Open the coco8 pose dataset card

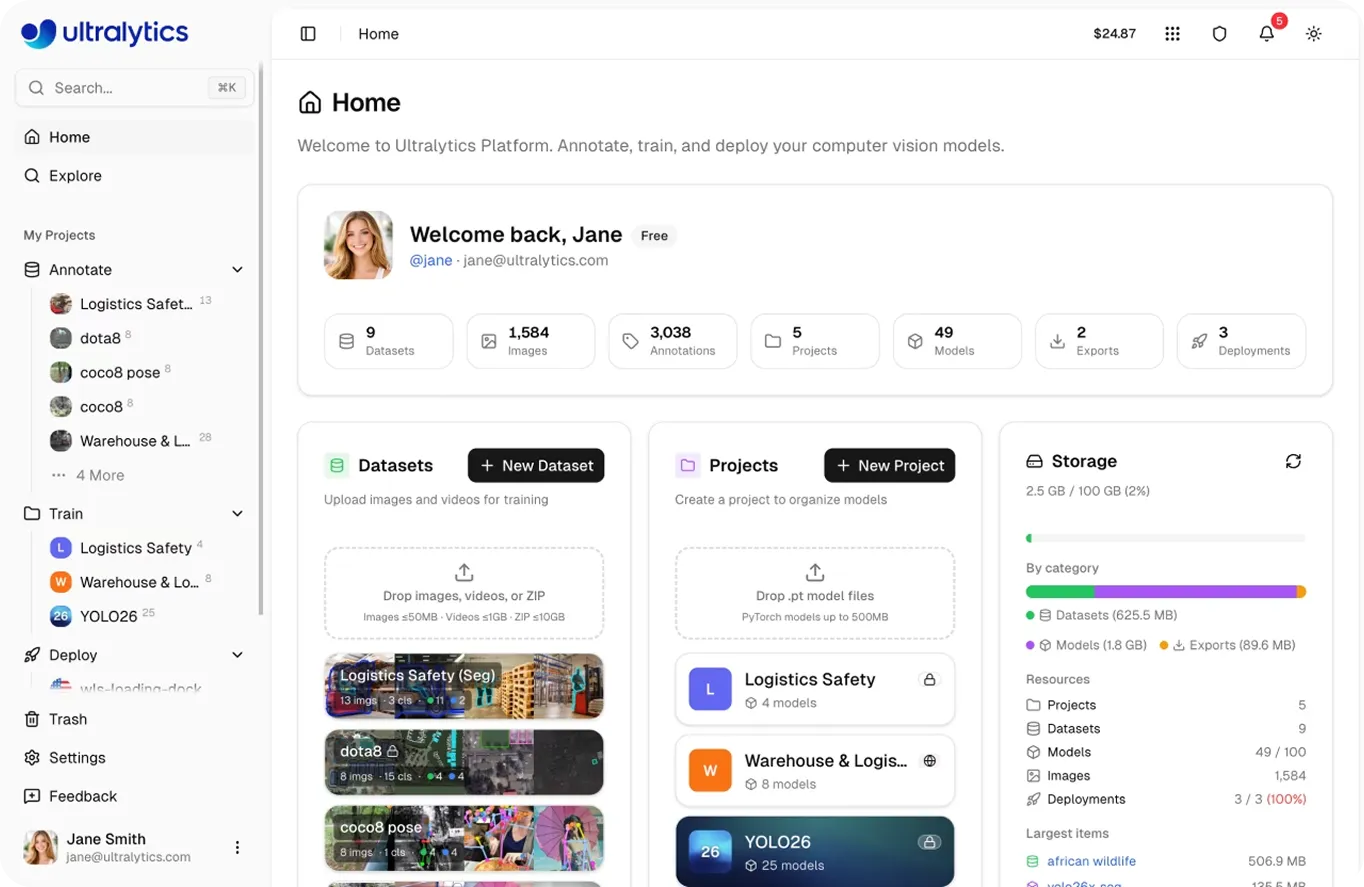pyautogui.click(x=464, y=838)
